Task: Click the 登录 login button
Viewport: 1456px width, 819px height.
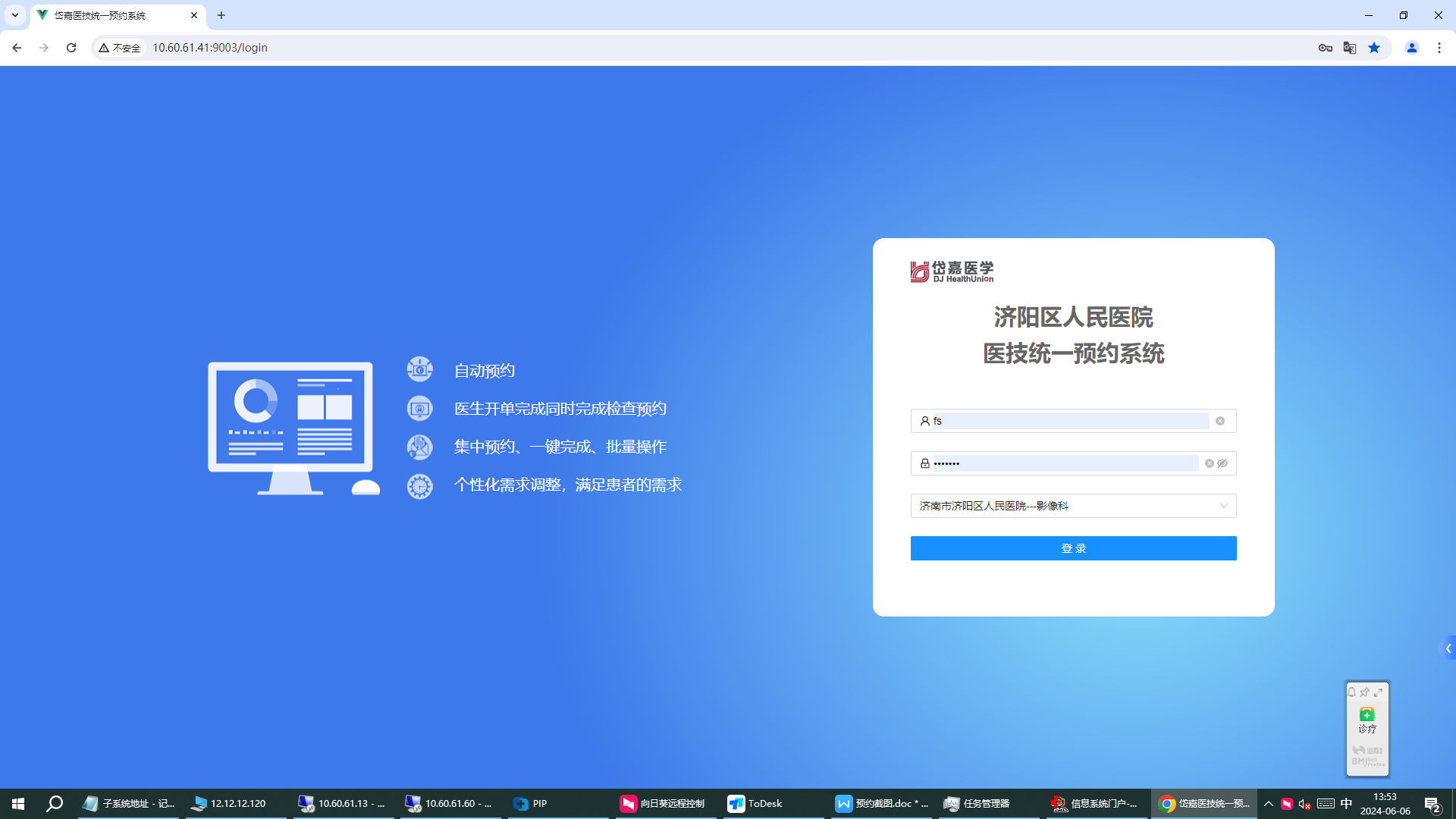Action: (1073, 548)
